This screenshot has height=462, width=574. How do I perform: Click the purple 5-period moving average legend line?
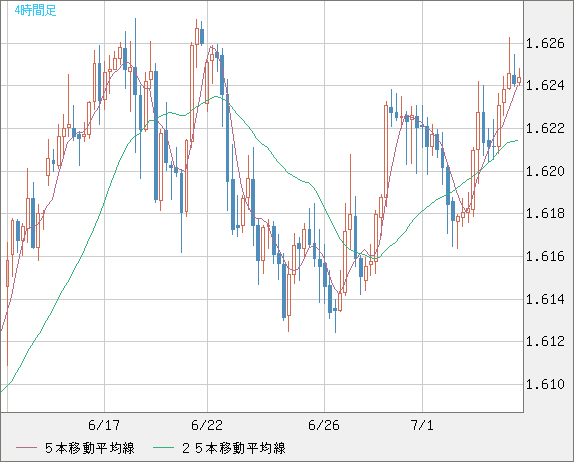pos(26,448)
